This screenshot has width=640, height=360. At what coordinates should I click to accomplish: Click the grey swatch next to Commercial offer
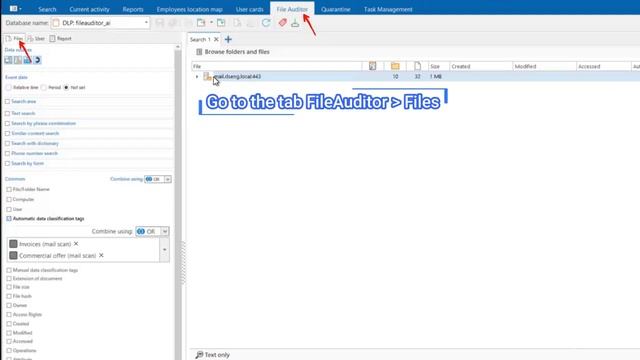coord(13,255)
